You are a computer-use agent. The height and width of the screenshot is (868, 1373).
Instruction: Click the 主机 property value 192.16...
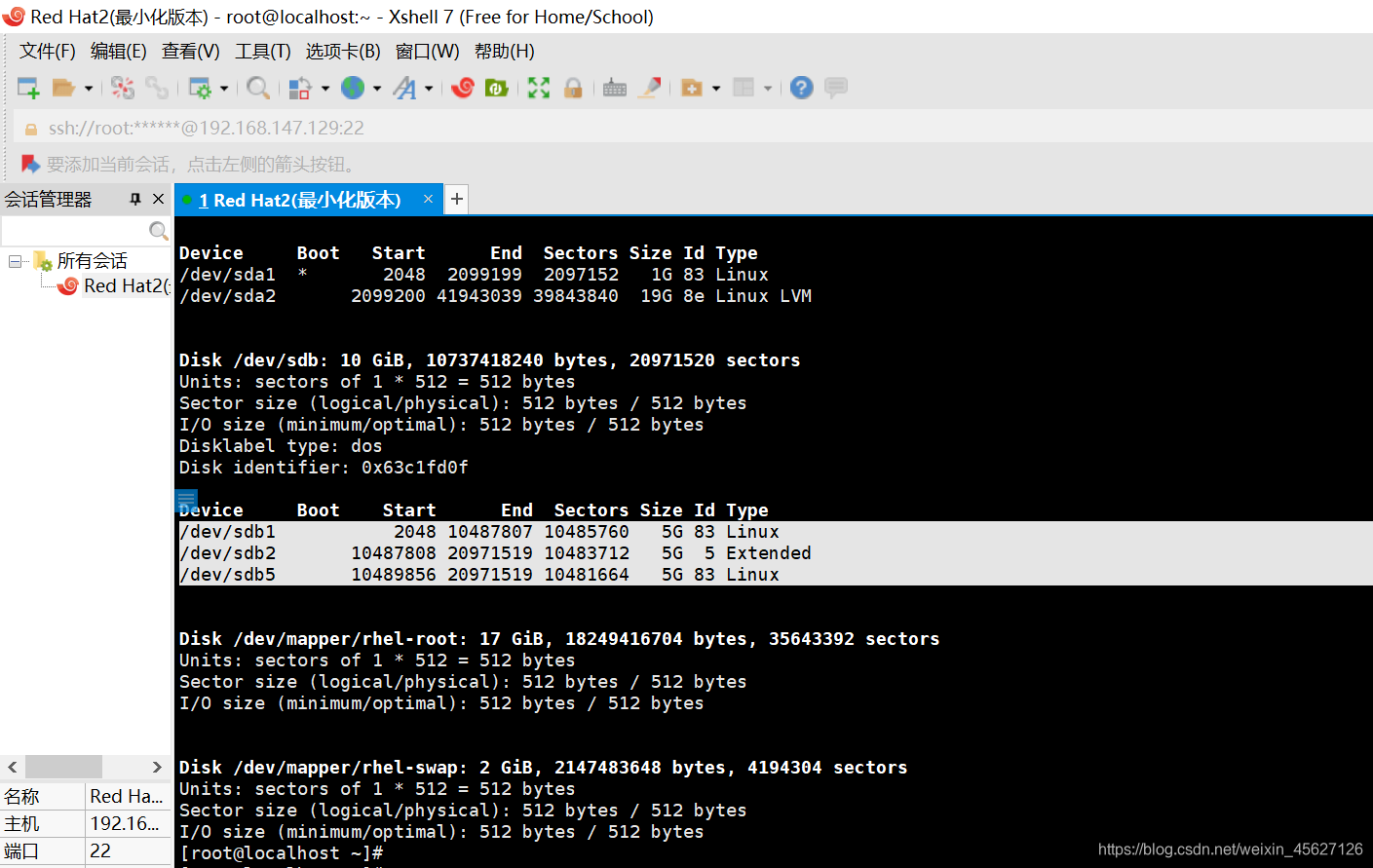click(128, 823)
